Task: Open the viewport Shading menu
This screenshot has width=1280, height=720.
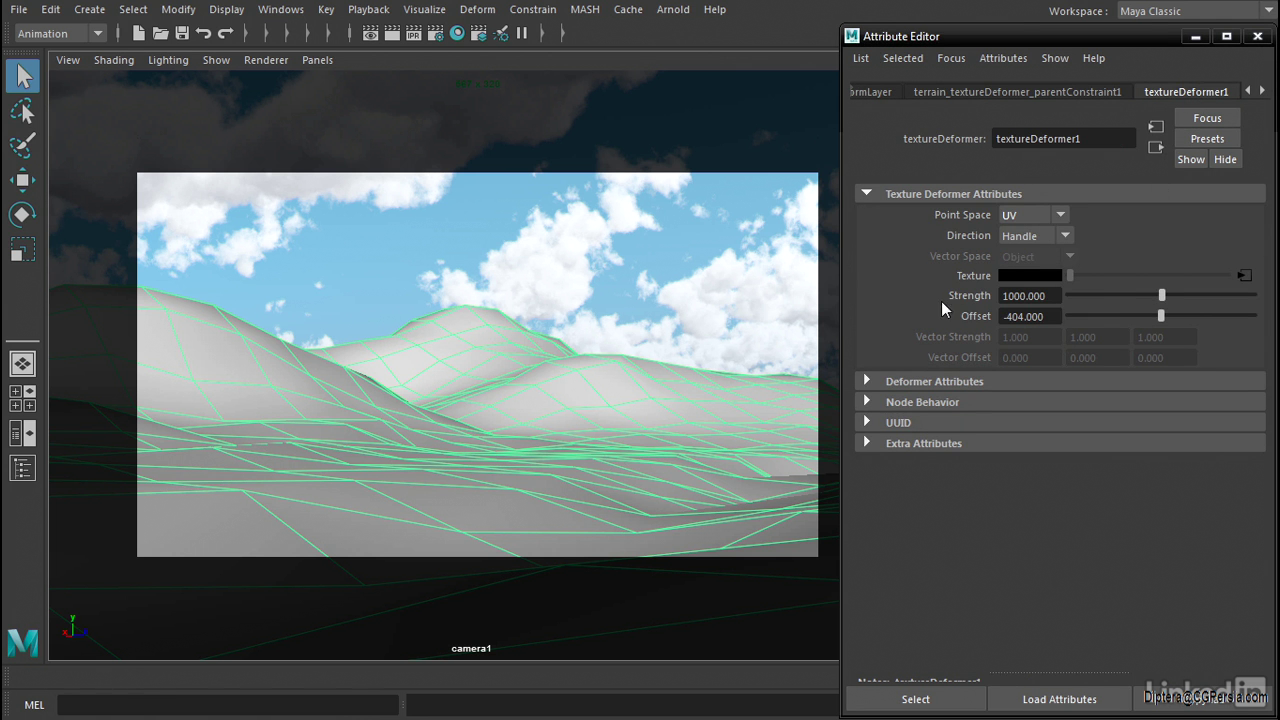Action: point(114,60)
